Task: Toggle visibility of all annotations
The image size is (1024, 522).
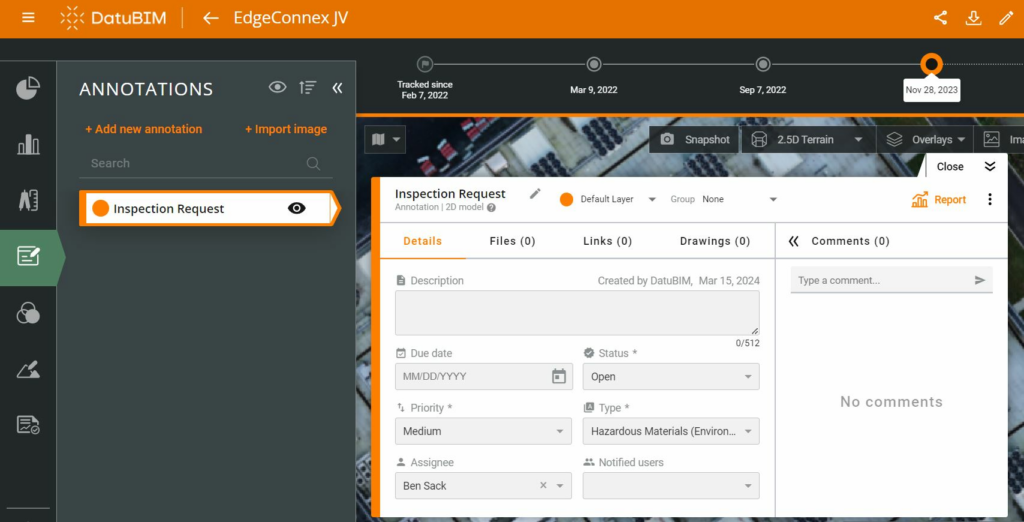Action: pos(278,87)
